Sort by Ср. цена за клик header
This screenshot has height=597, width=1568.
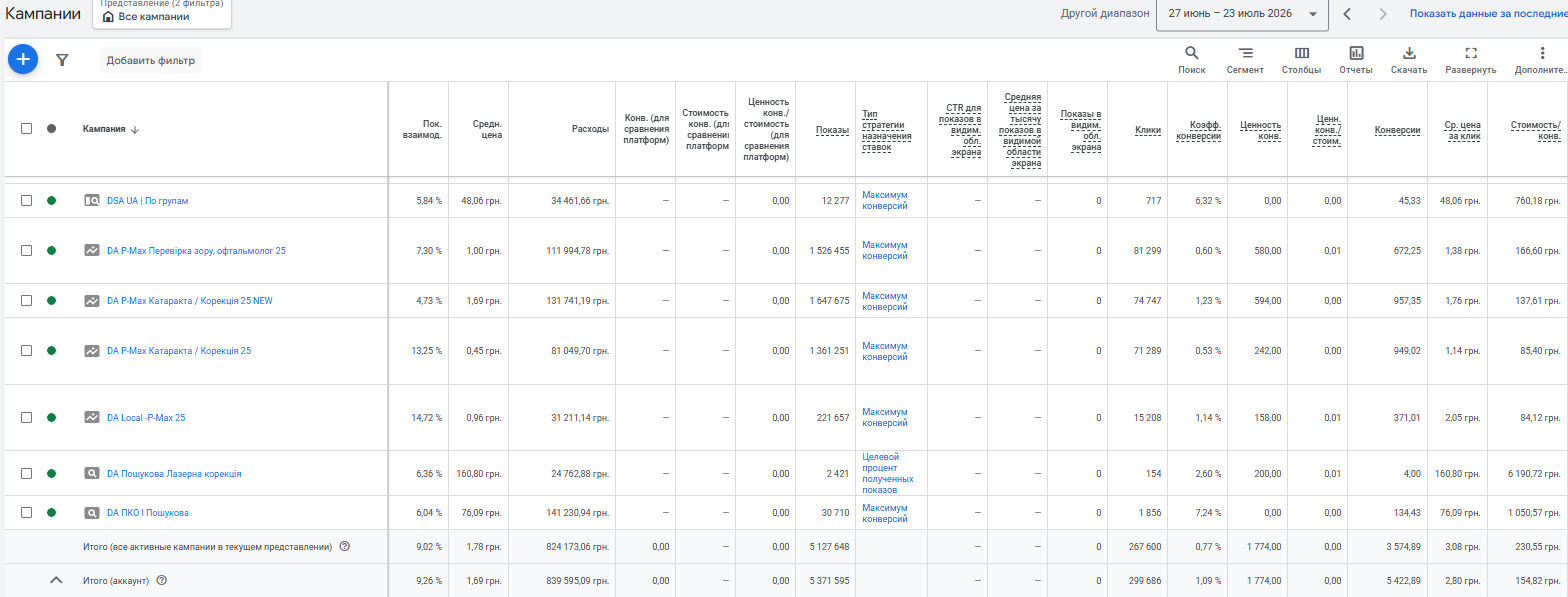1461,130
